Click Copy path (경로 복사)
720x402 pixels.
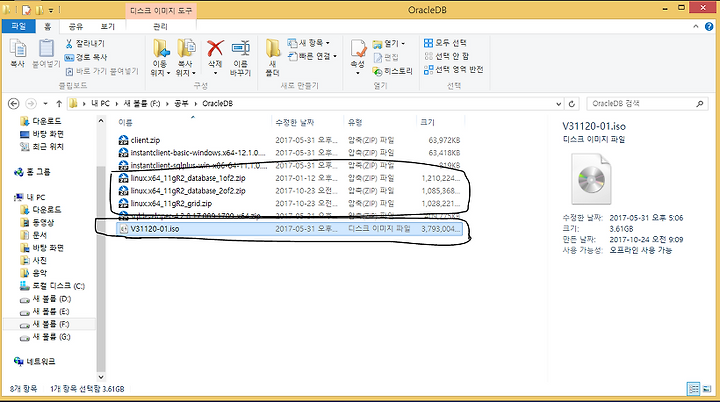pos(86,57)
